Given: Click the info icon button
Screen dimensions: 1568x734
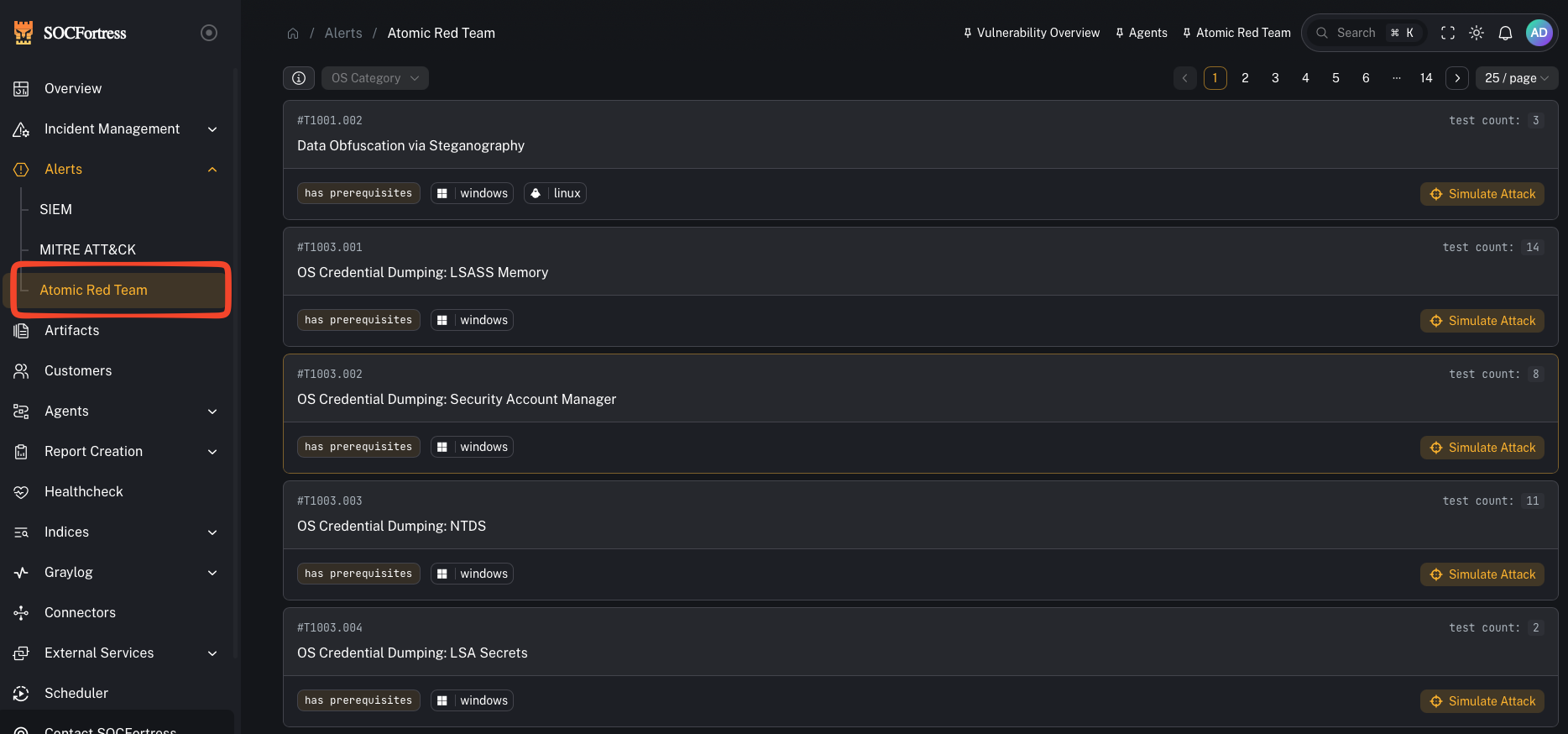Looking at the screenshot, I should pyautogui.click(x=299, y=78).
